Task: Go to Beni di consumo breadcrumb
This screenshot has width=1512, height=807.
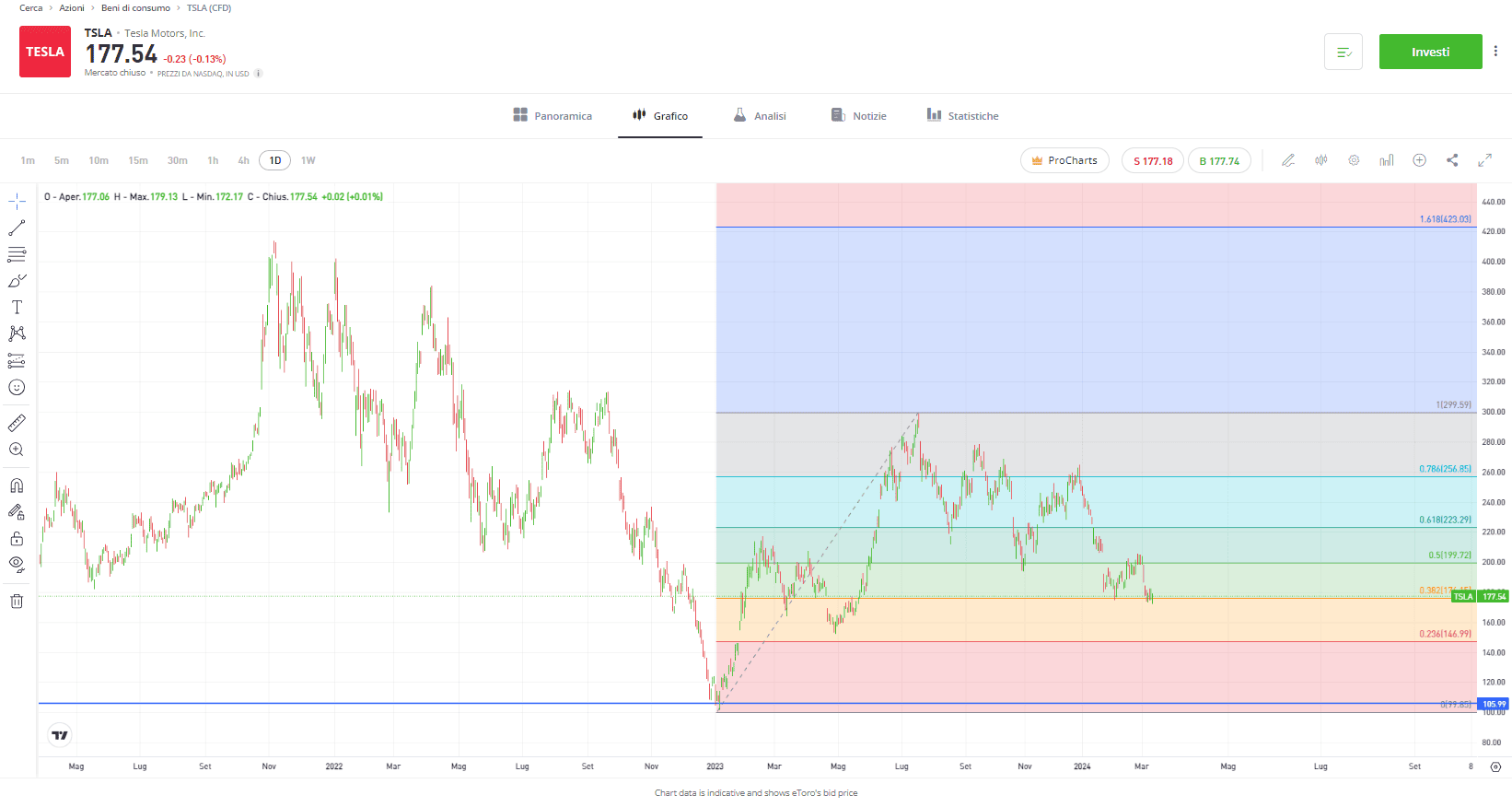Action: pos(135,8)
